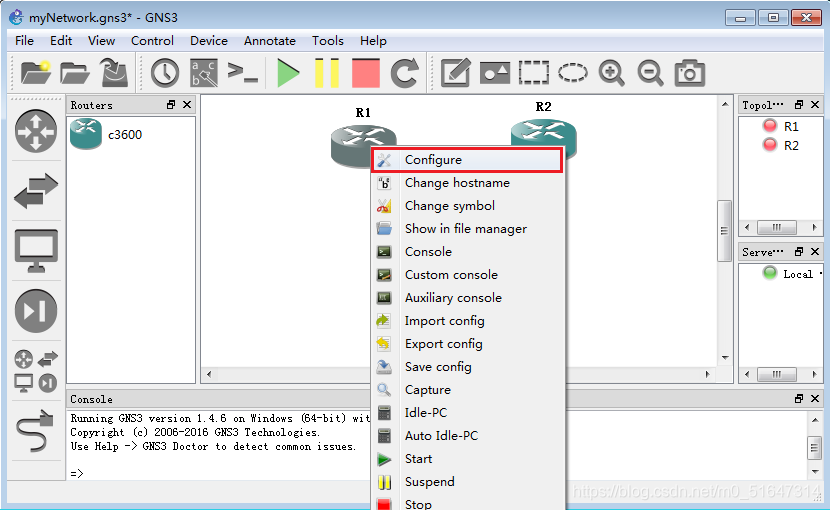Click the Zoom out magnifier
This screenshot has height=510, width=830.
coord(651,73)
